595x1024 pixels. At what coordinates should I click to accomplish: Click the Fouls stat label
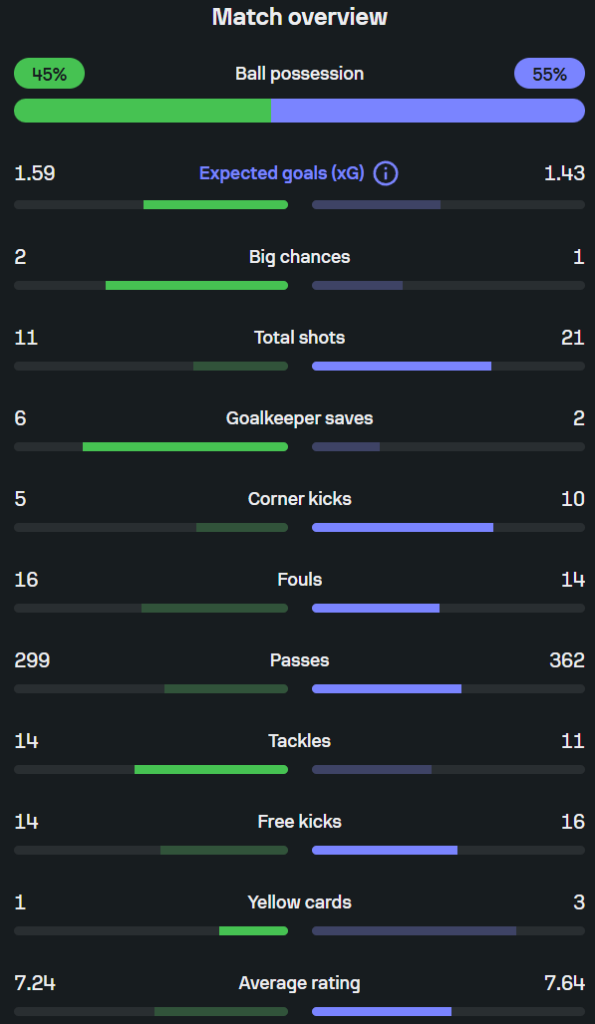(299, 579)
